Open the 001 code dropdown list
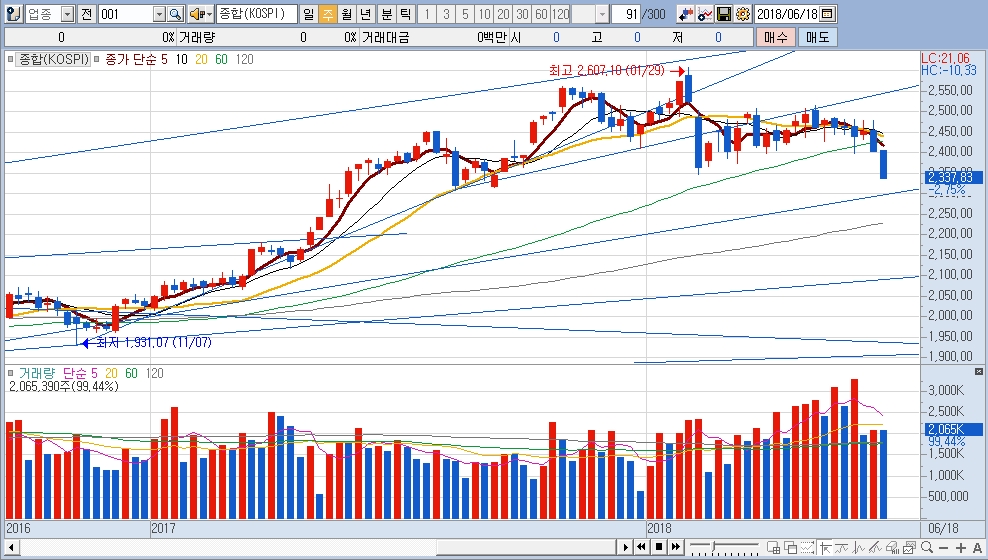The width and height of the screenshot is (988, 560). tap(159, 14)
